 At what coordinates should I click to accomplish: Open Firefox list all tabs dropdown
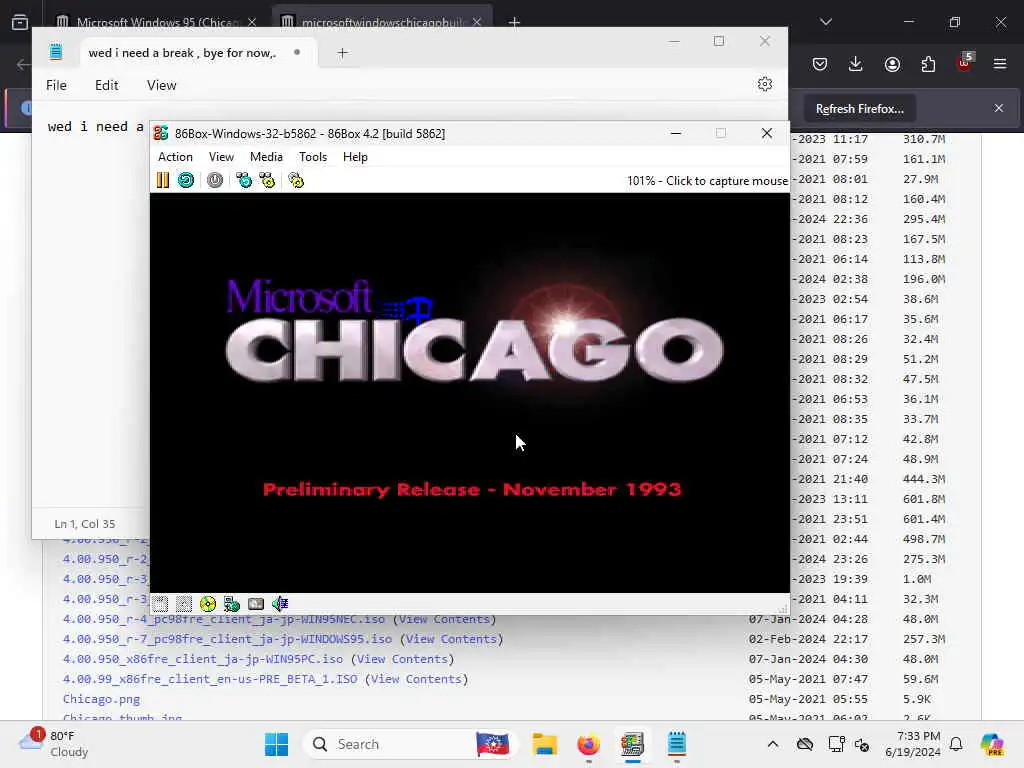click(x=825, y=22)
